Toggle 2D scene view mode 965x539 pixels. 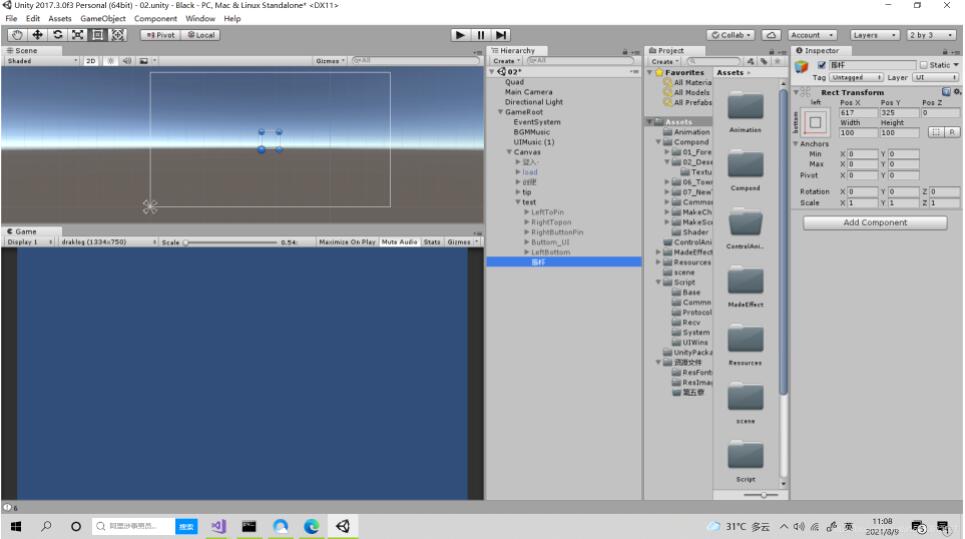(91, 61)
